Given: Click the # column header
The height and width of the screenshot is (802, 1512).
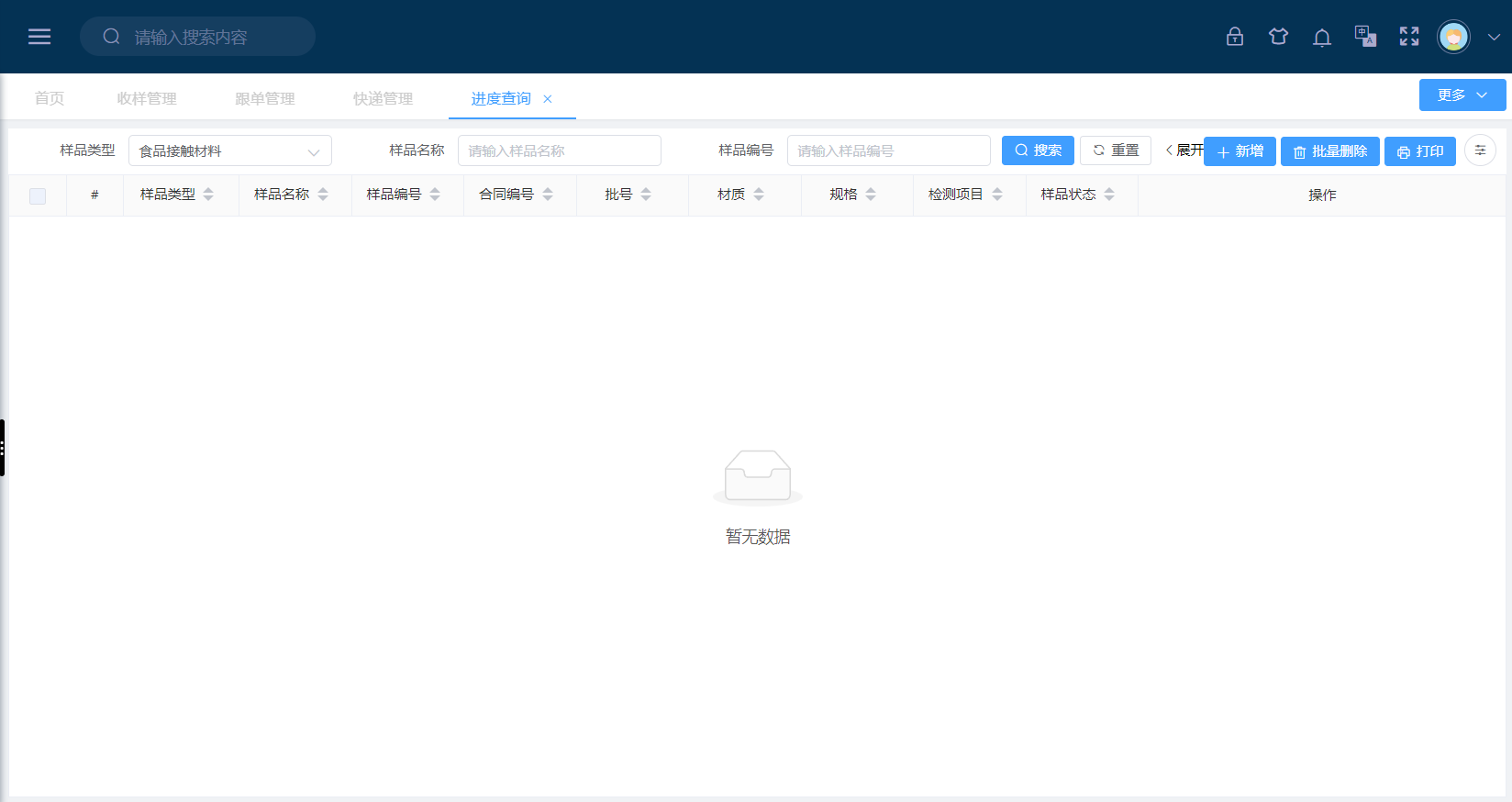Looking at the screenshot, I should pyautogui.click(x=94, y=195).
